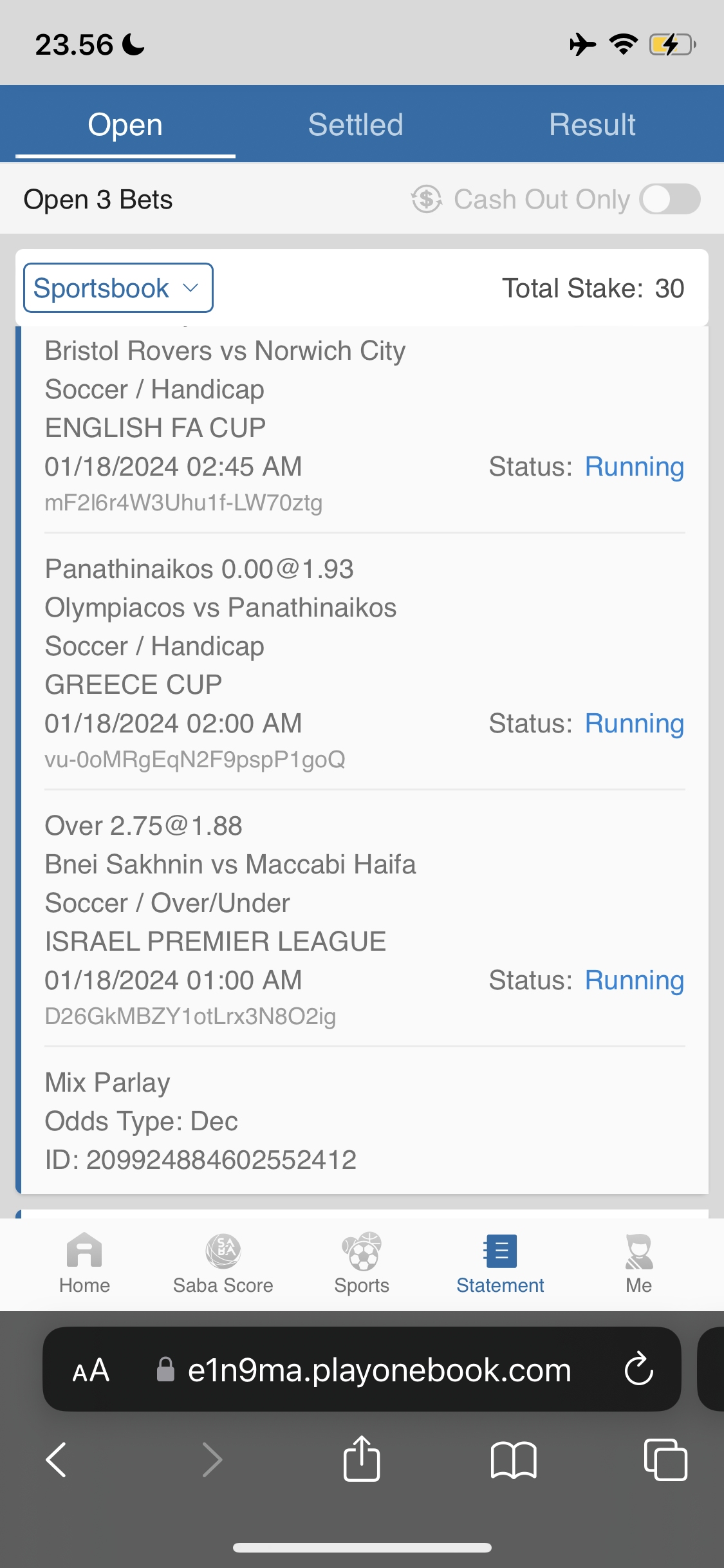This screenshot has width=724, height=1568.
Task: Open the AA text size menu
Action: click(x=91, y=1370)
